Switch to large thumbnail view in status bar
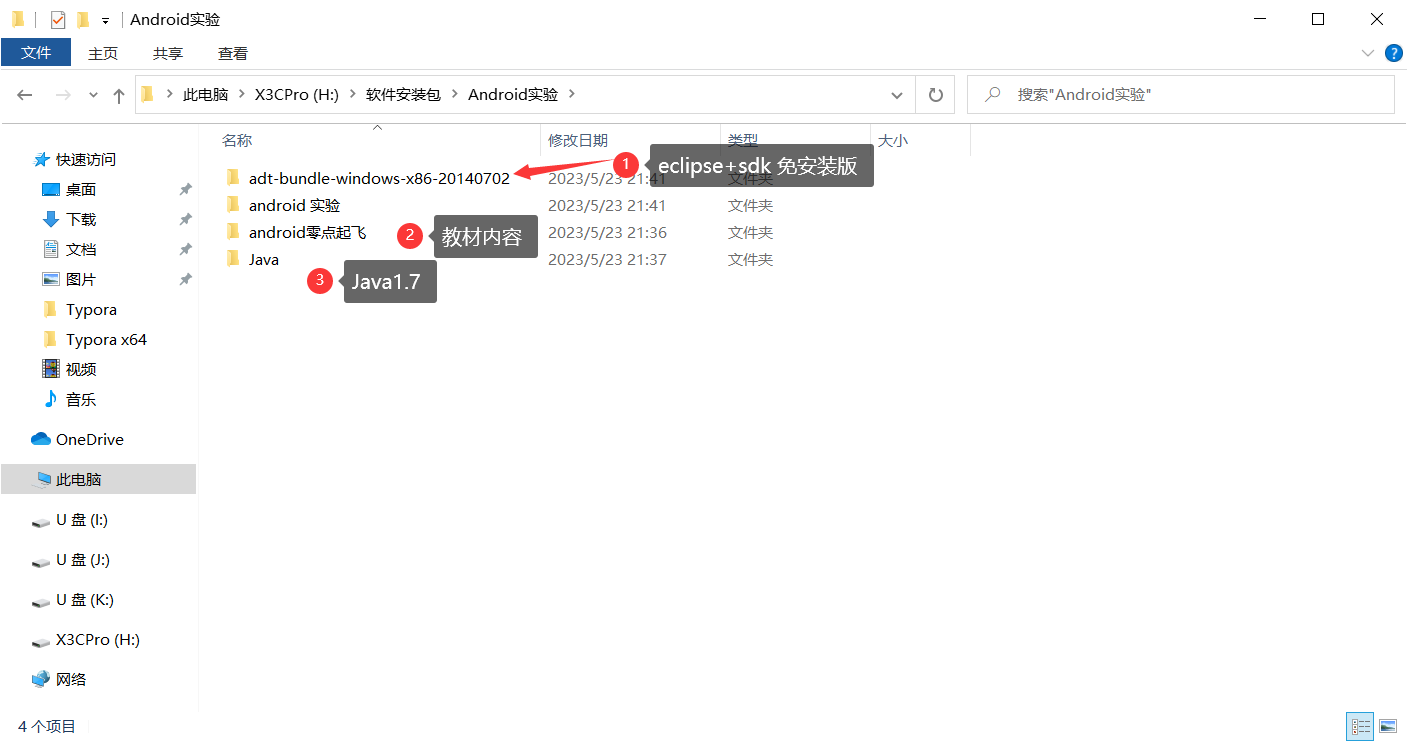The height and width of the screenshot is (742, 1408). 1388,726
